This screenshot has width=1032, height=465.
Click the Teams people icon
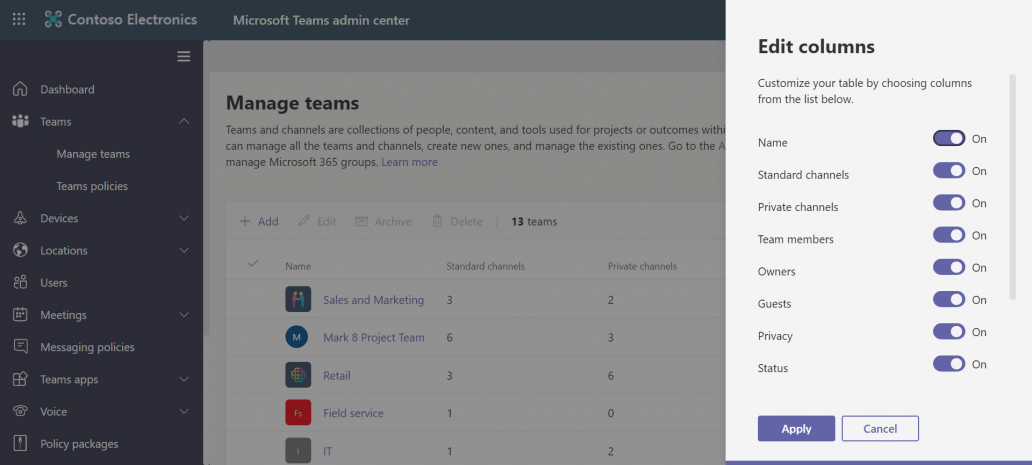[x=20, y=121]
